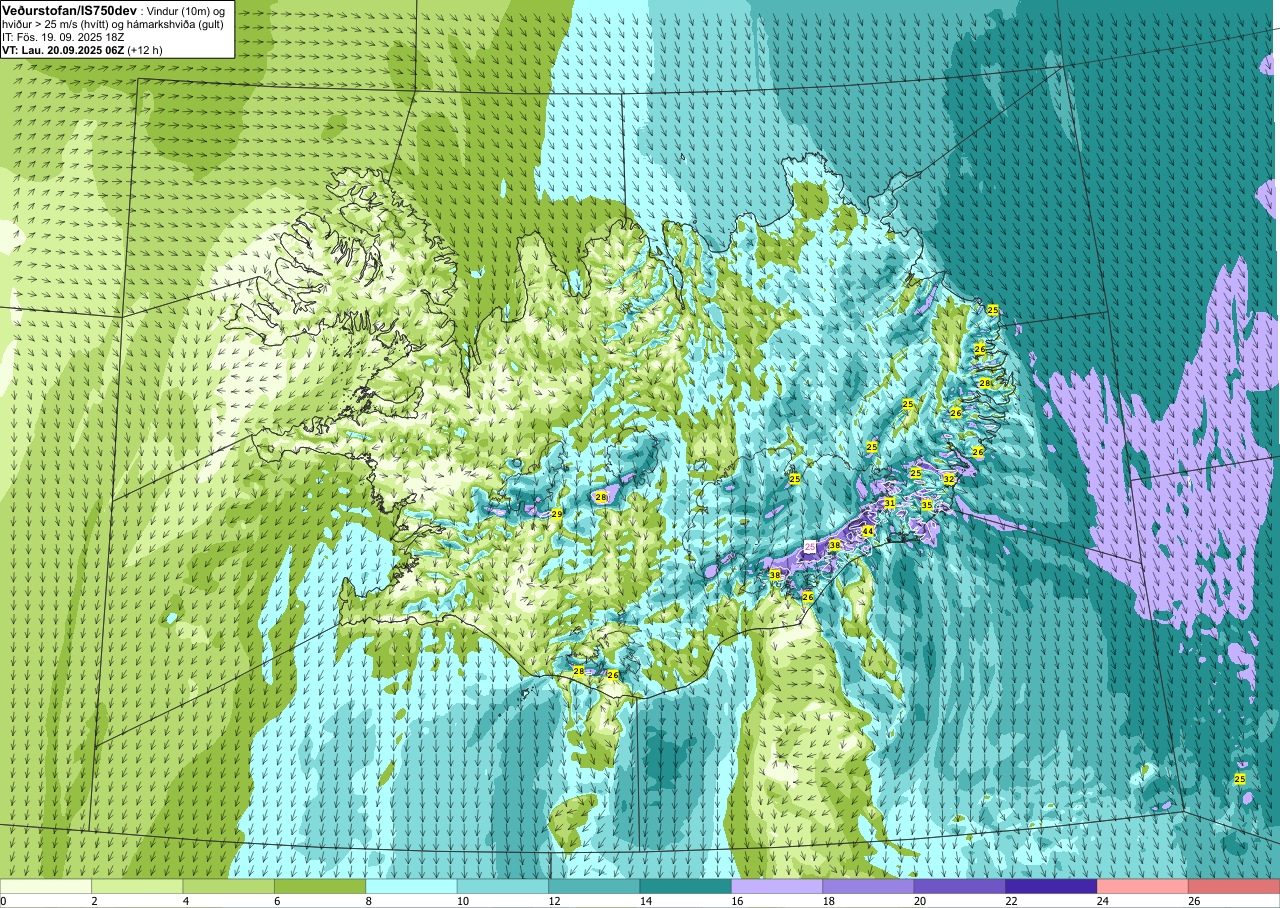This screenshot has height=908, width=1280.
Task: Click the white-boxed 25 gust marker
Action: coord(810,545)
